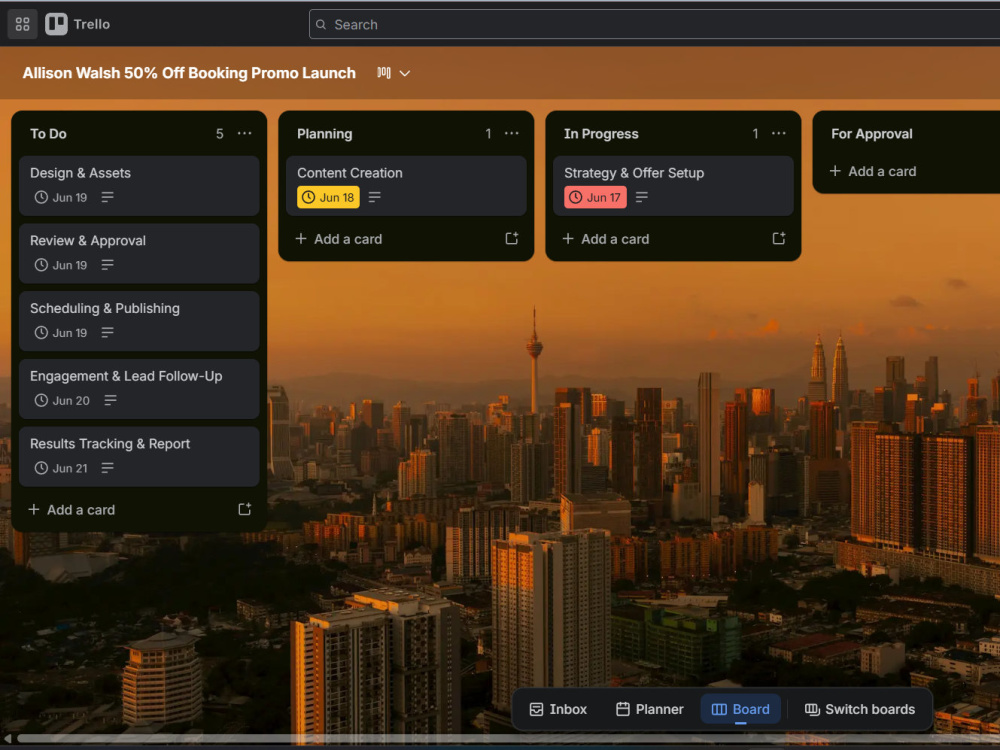
Task: Open In Progress list actions menu
Action: point(779,133)
